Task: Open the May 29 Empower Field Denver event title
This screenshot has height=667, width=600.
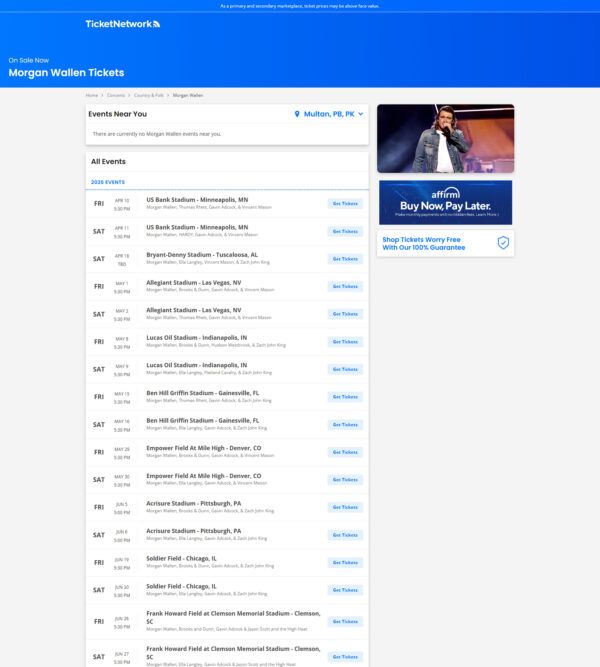Action: point(204,448)
